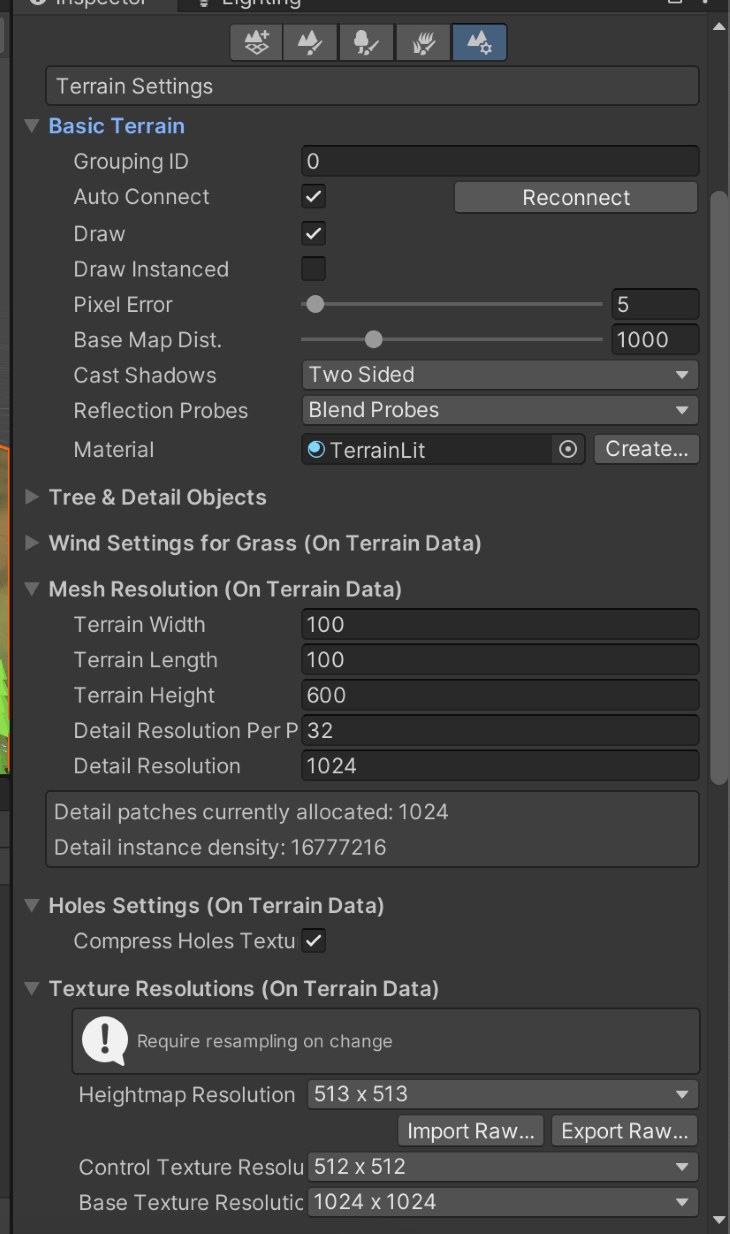This screenshot has height=1234, width=730.
Task: Click the Reconnect button
Action: [575, 197]
